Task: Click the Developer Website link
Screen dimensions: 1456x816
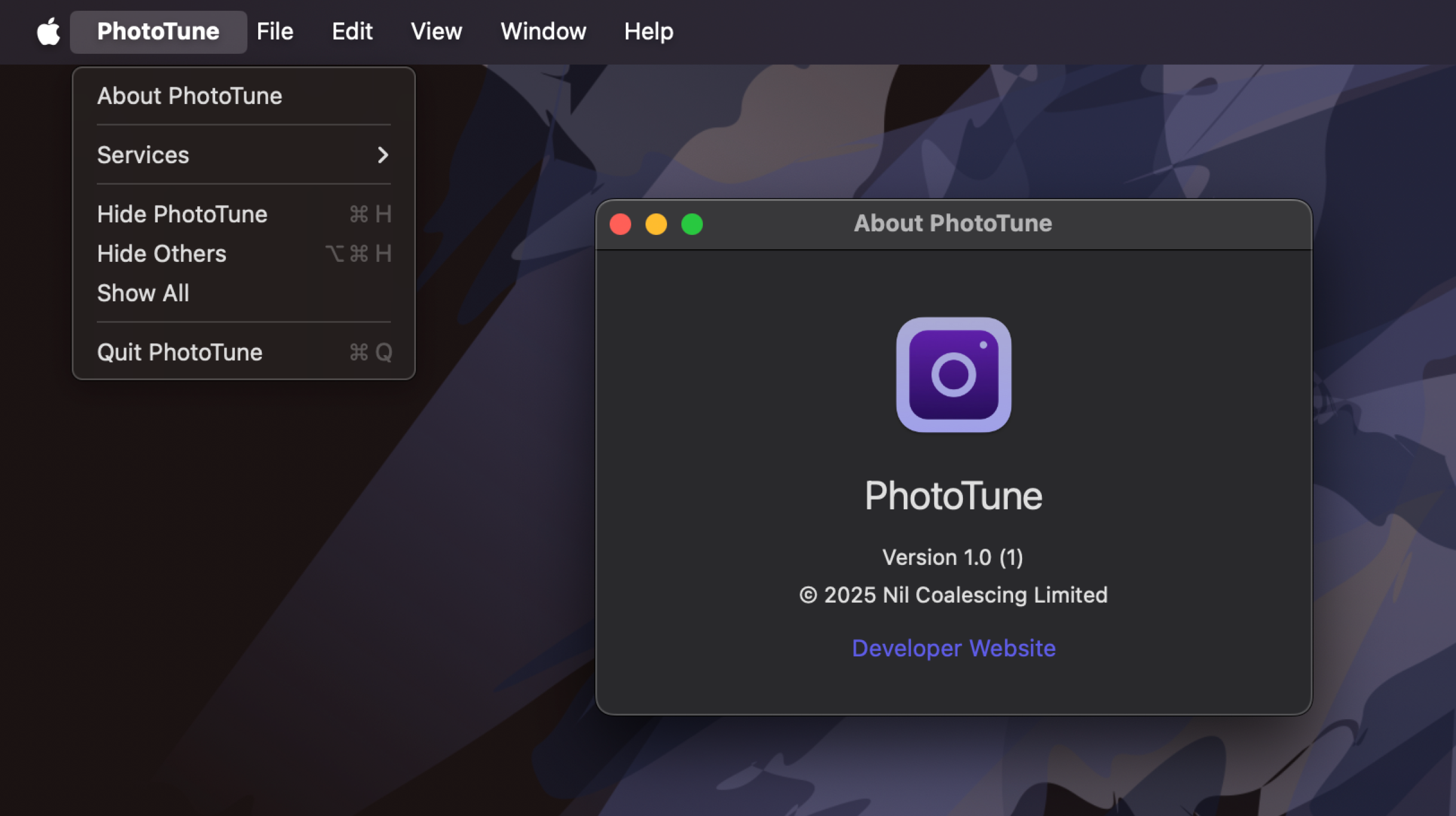Action: coord(954,647)
